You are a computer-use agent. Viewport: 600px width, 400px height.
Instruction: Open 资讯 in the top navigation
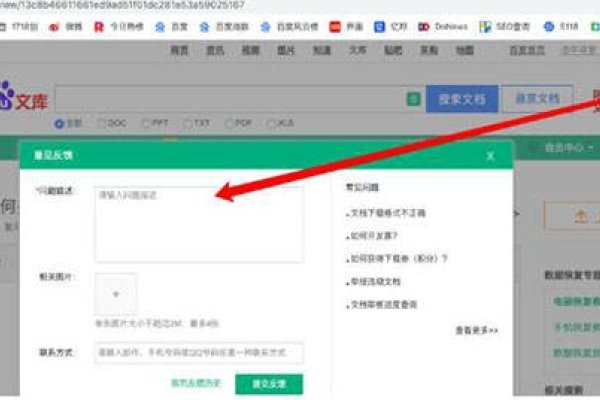click(215, 50)
